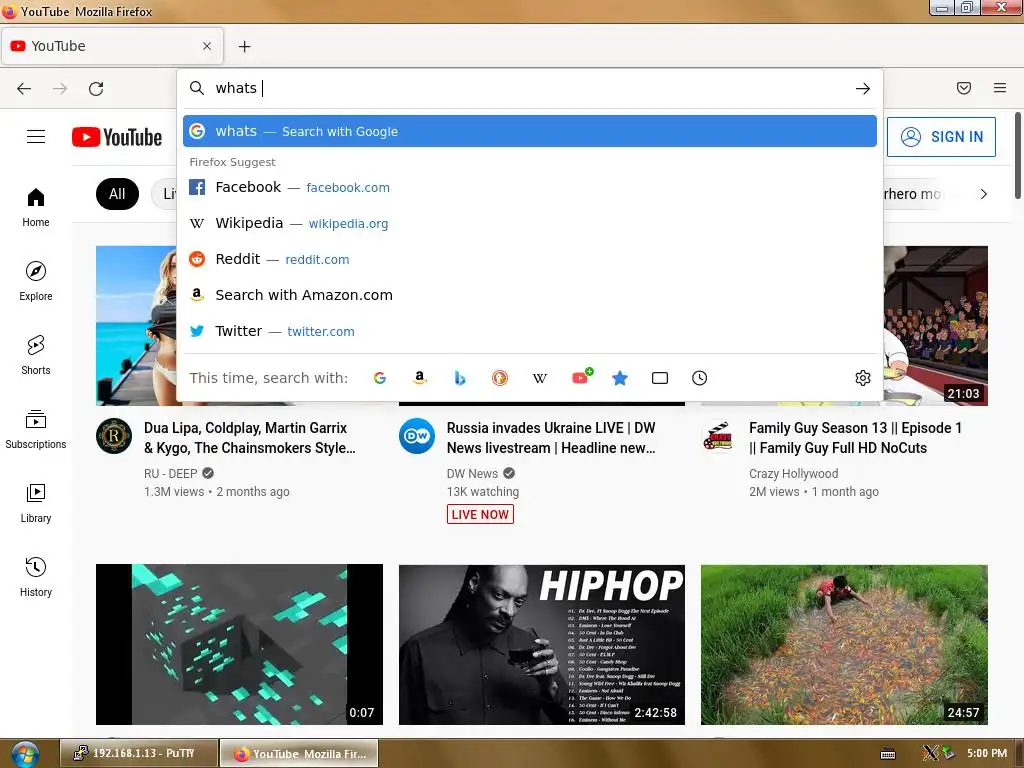The height and width of the screenshot is (768, 1024).
Task: Select 'whats — Search with Google' suggestion
Action: pos(530,131)
